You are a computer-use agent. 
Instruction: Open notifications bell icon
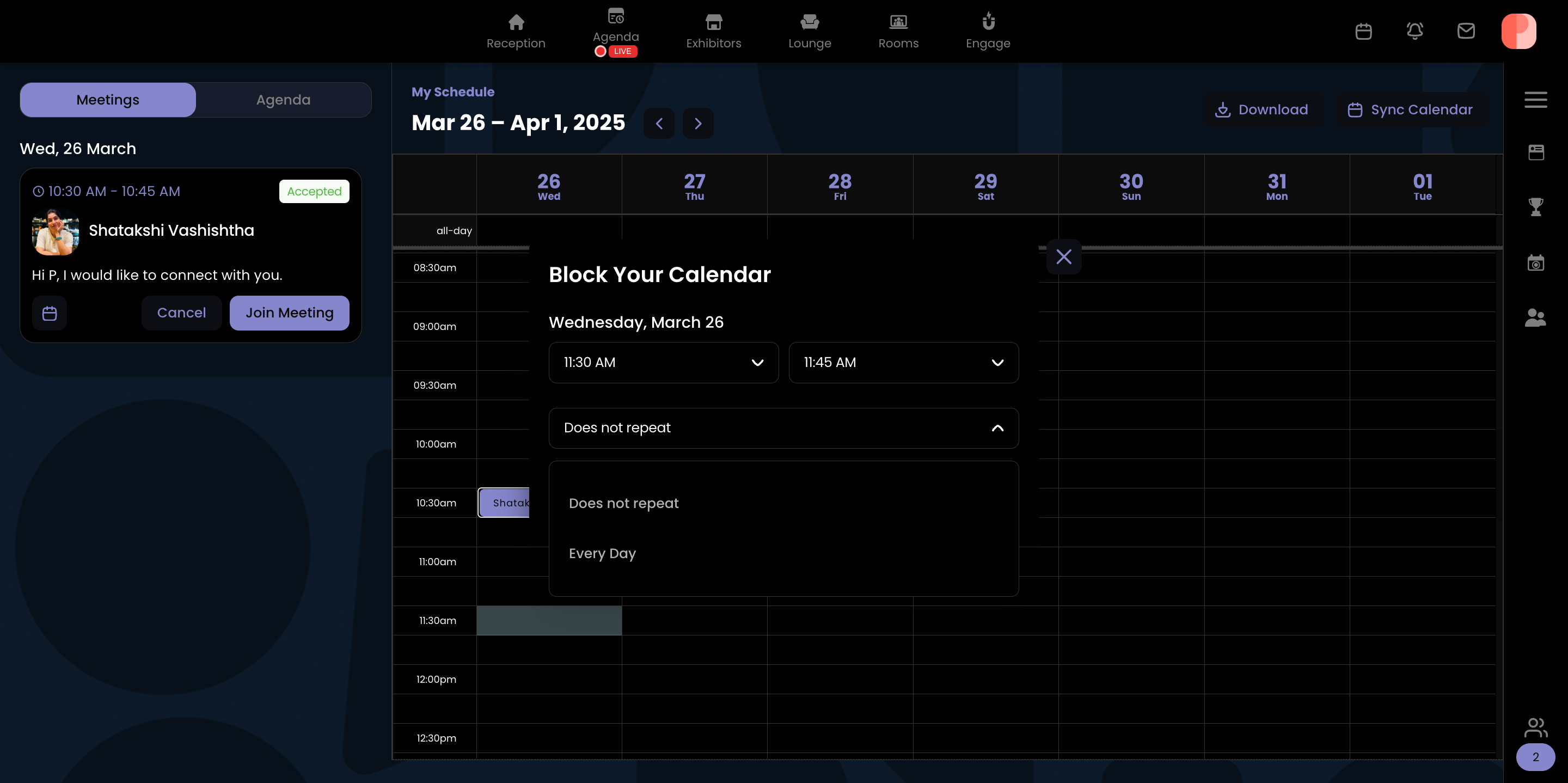coord(1414,31)
